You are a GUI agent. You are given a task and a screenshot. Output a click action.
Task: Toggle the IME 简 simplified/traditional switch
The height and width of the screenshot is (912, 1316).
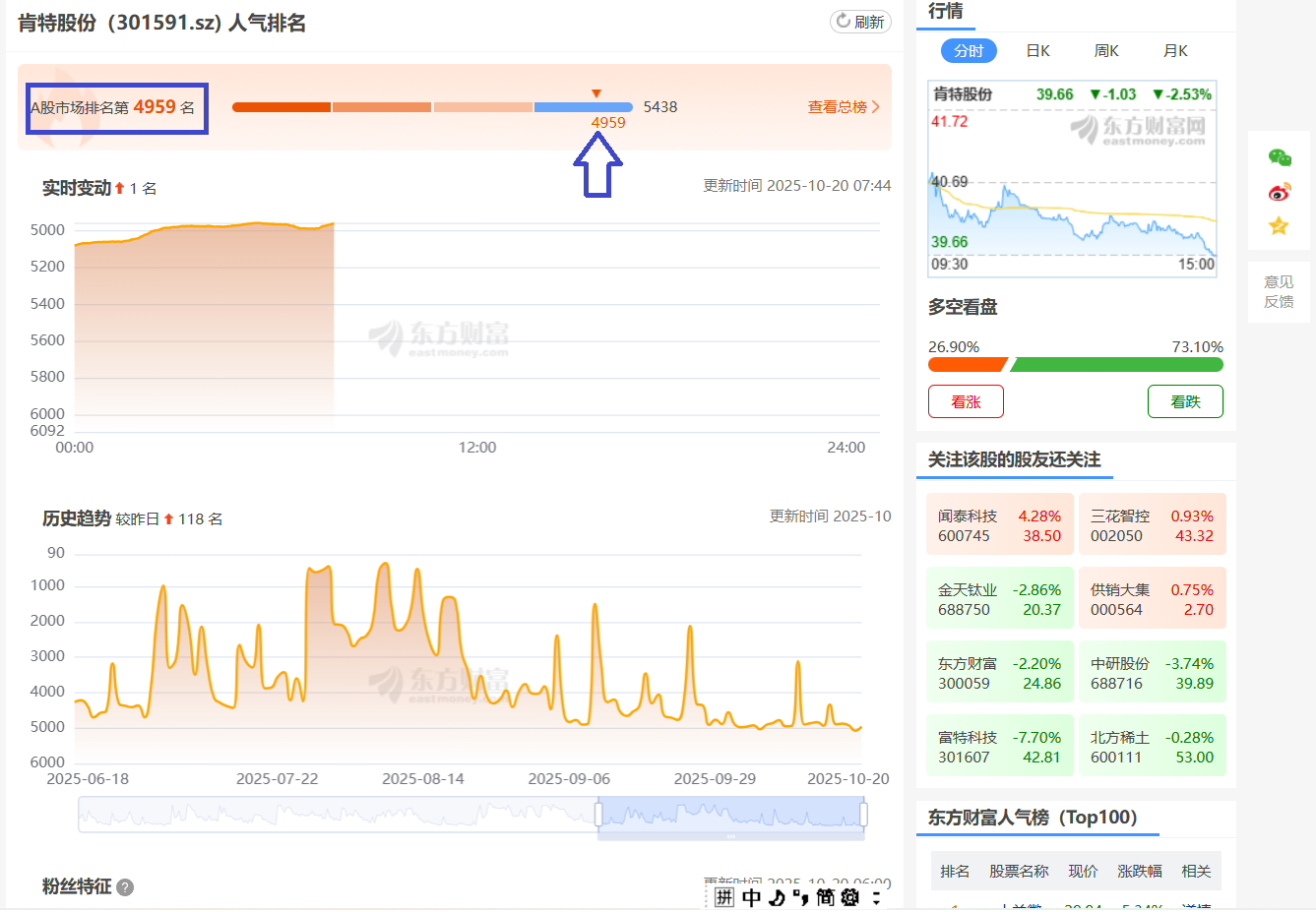825,897
